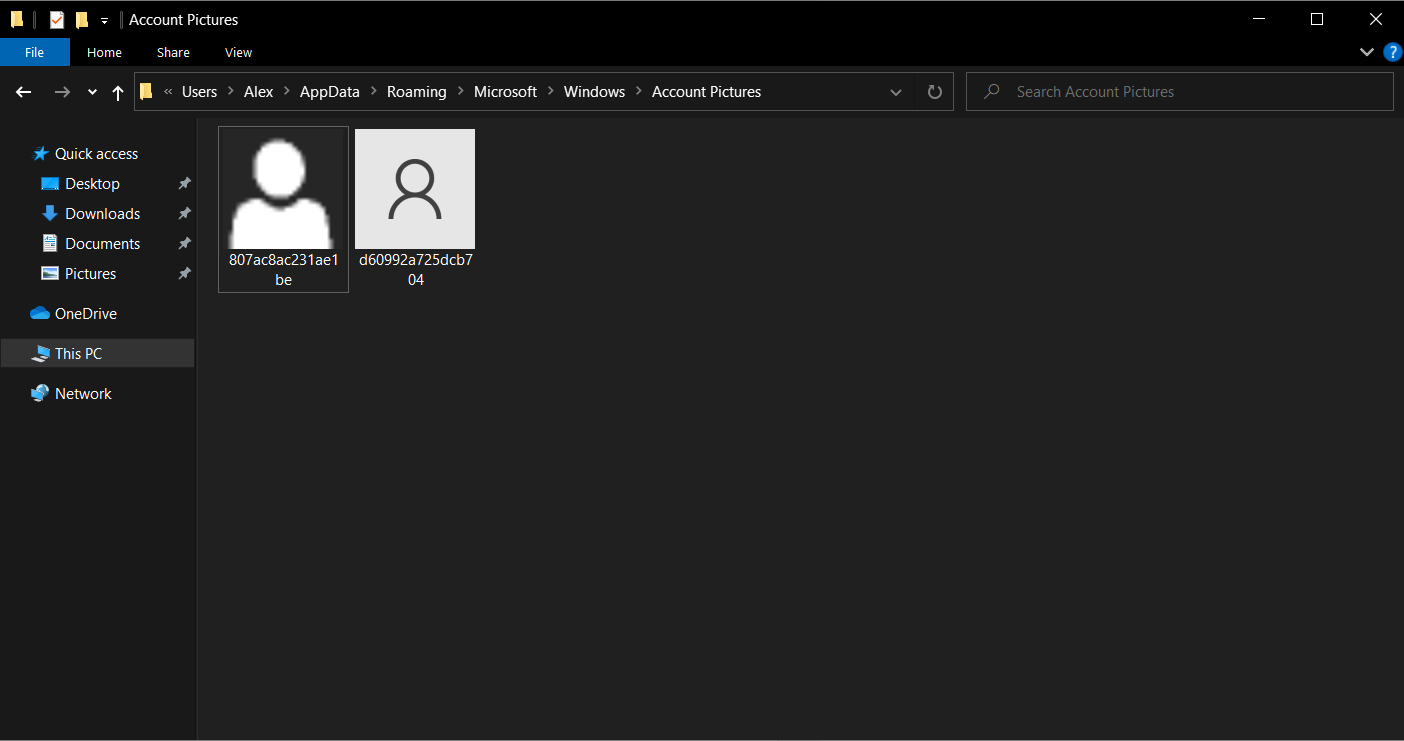Click the Desktop folder icon
1404x741 pixels.
pos(50,184)
